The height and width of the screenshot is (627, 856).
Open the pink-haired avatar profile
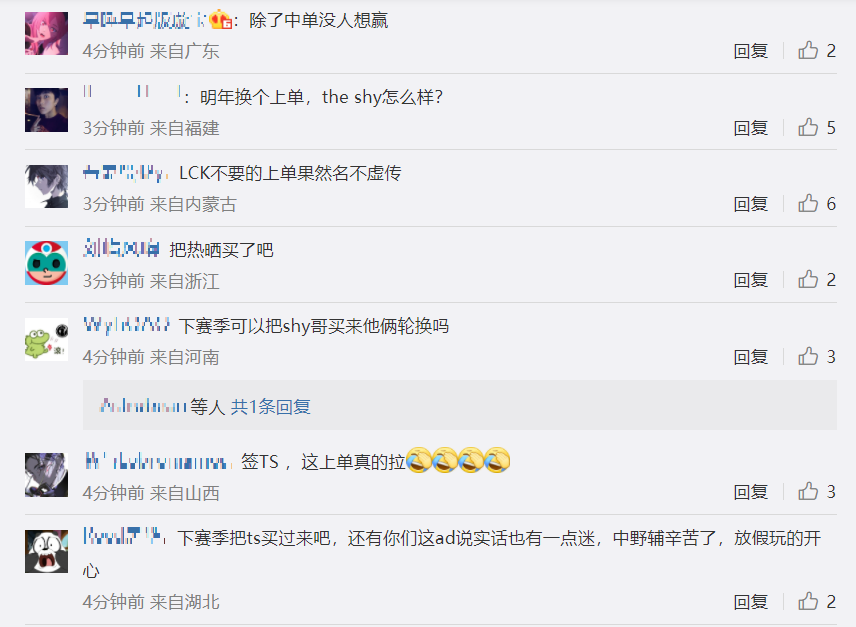46,33
